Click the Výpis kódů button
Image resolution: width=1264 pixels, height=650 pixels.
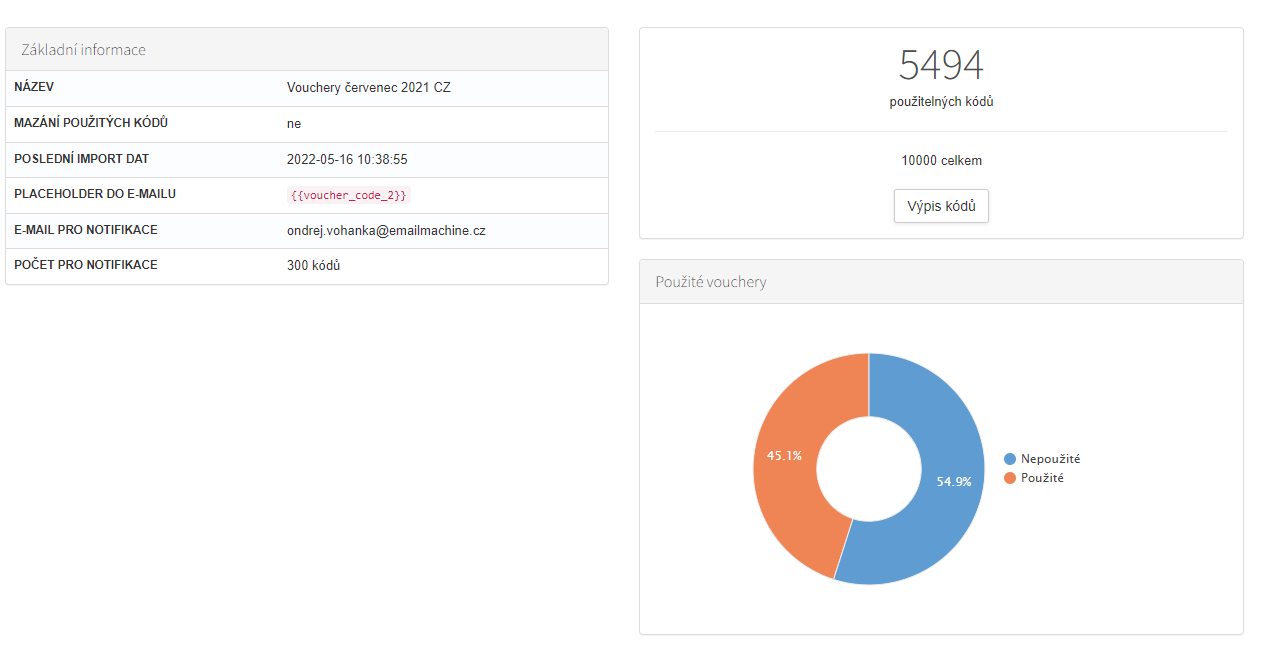940,206
